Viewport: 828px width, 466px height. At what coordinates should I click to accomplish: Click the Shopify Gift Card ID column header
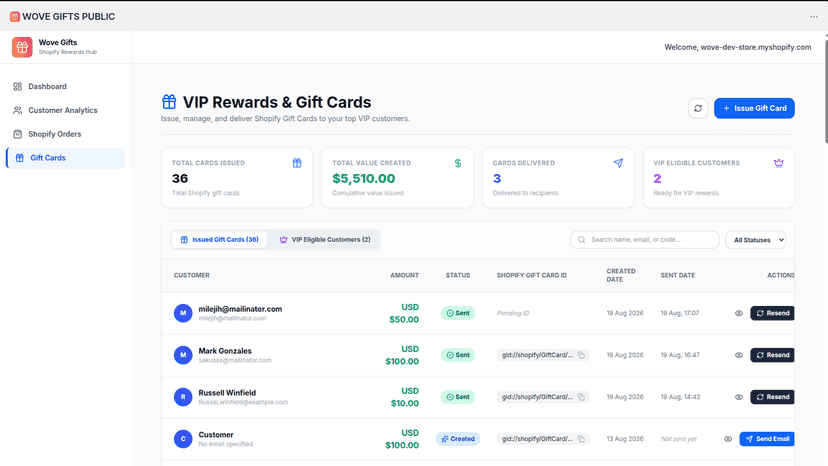point(532,275)
